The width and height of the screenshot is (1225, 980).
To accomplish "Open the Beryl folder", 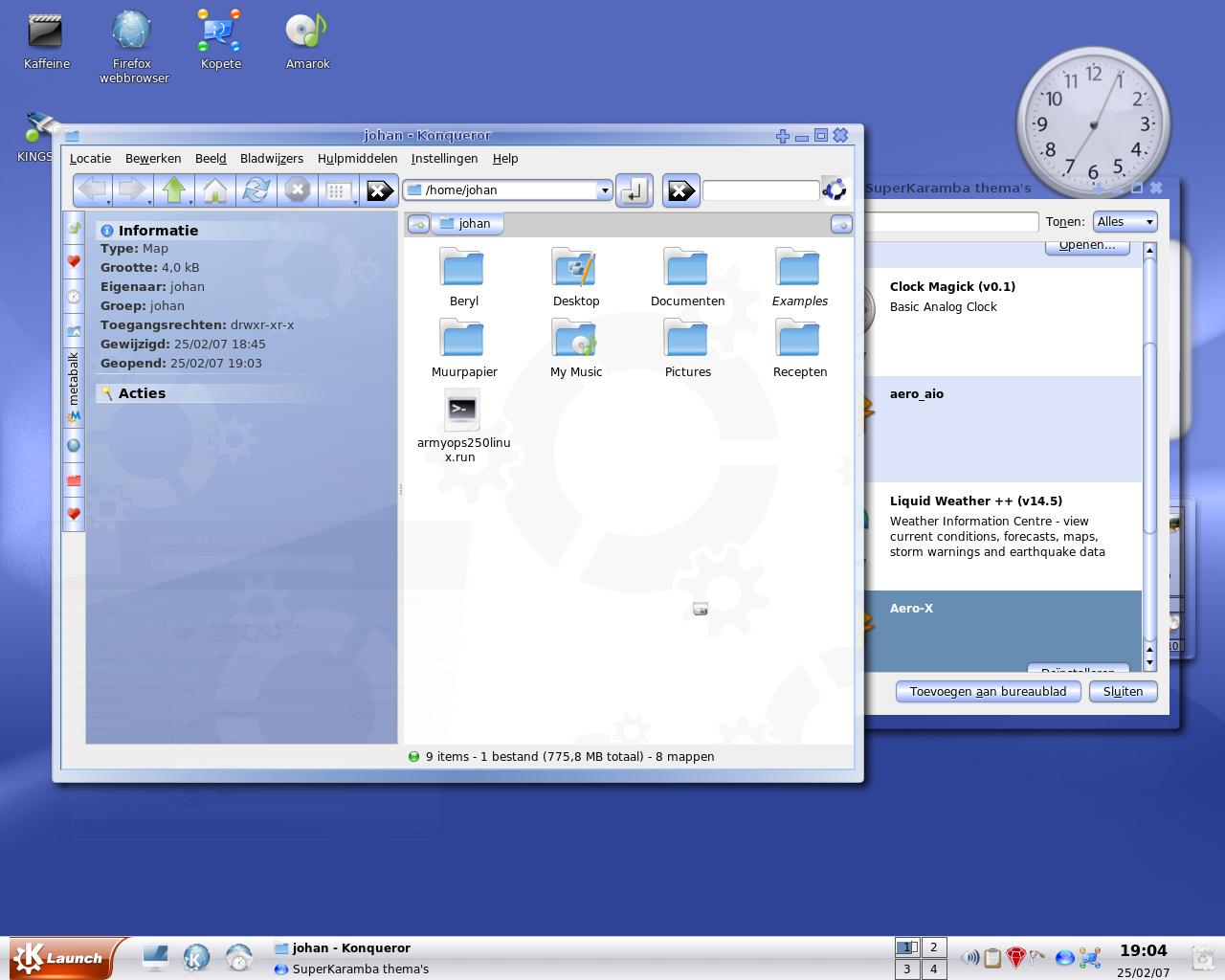I will click(463, 277).
